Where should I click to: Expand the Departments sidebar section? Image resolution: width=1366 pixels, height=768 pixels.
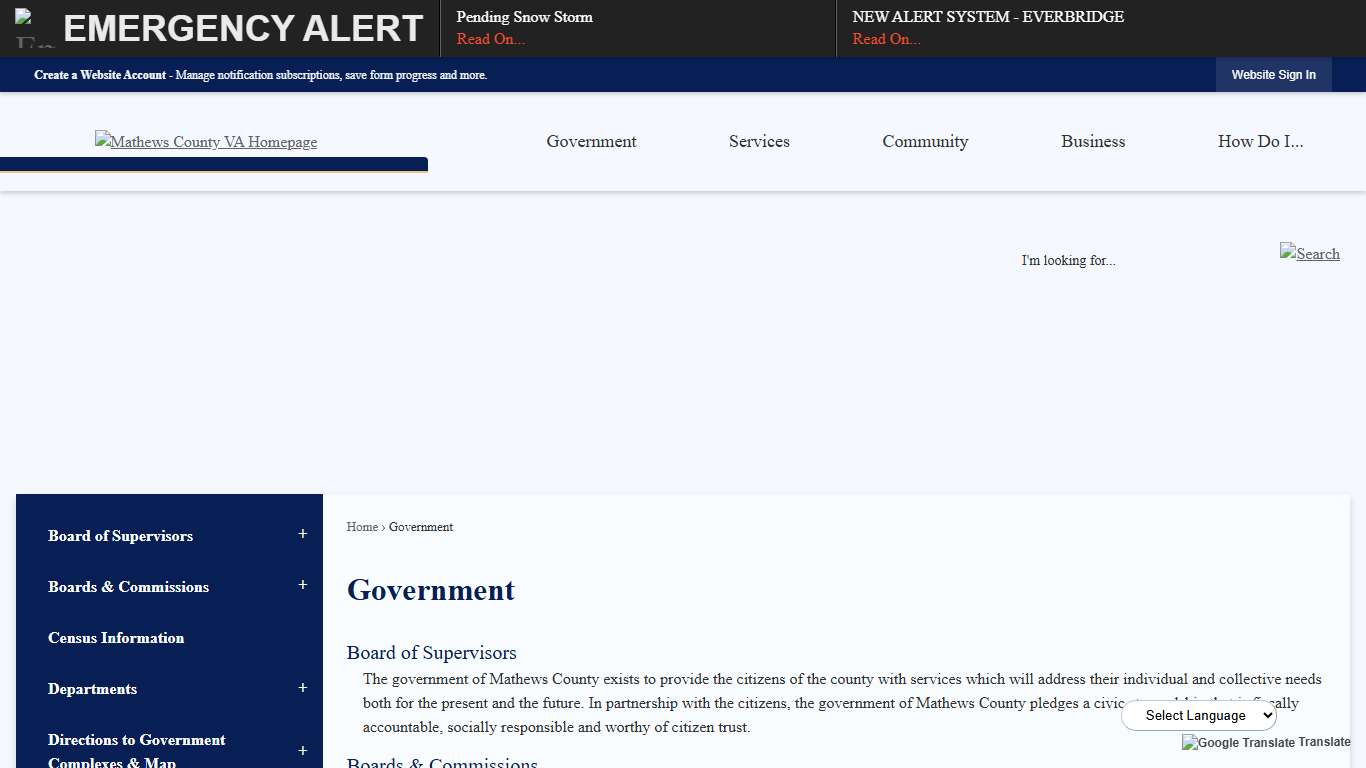click(x=302, y=688)
